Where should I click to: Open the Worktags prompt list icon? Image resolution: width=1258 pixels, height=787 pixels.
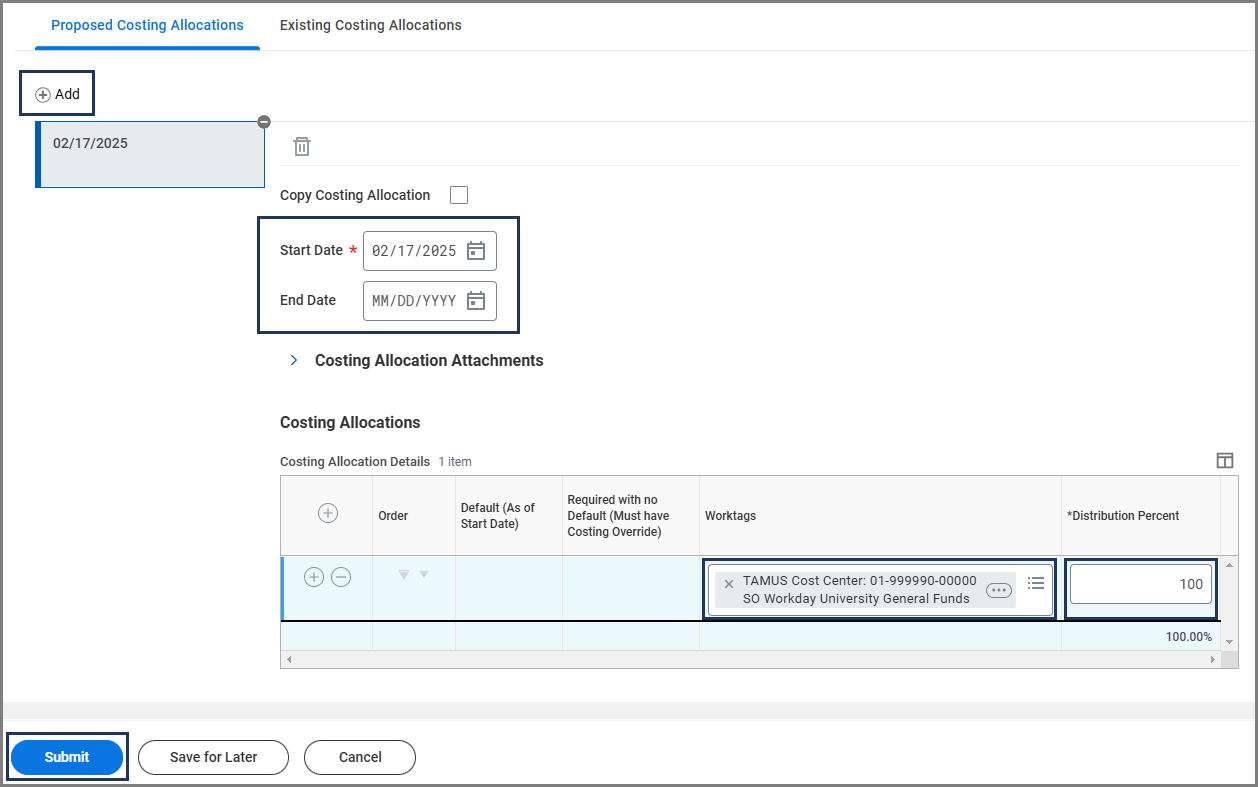1036,583
